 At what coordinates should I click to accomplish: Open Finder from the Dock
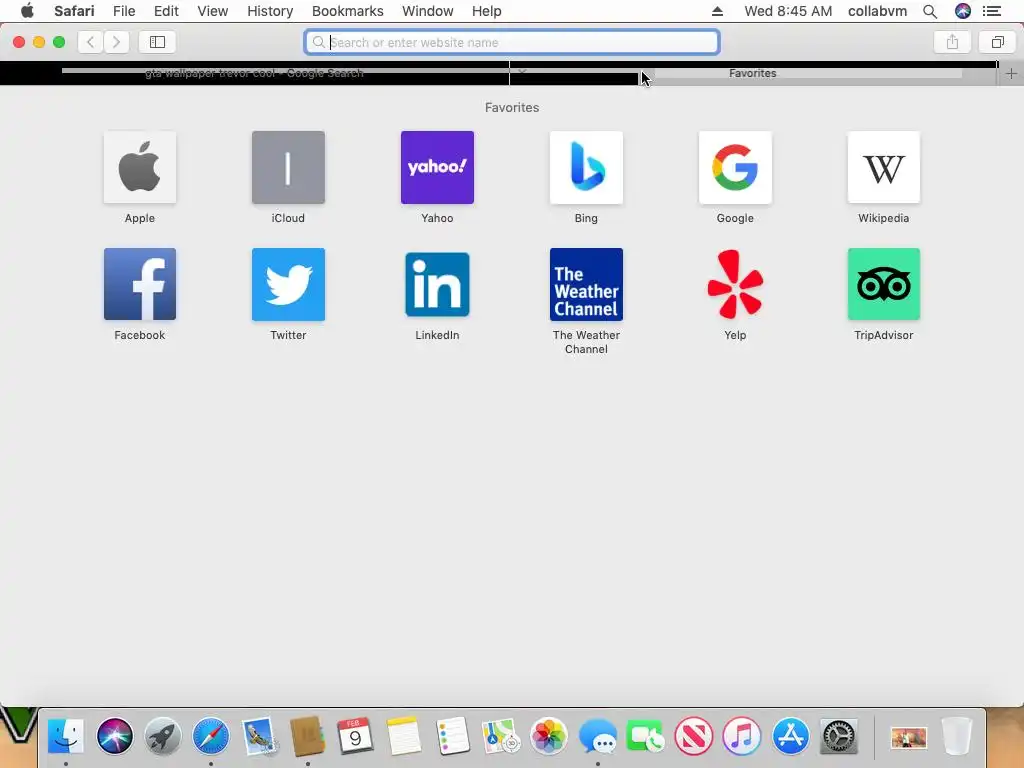coord(65,736)
